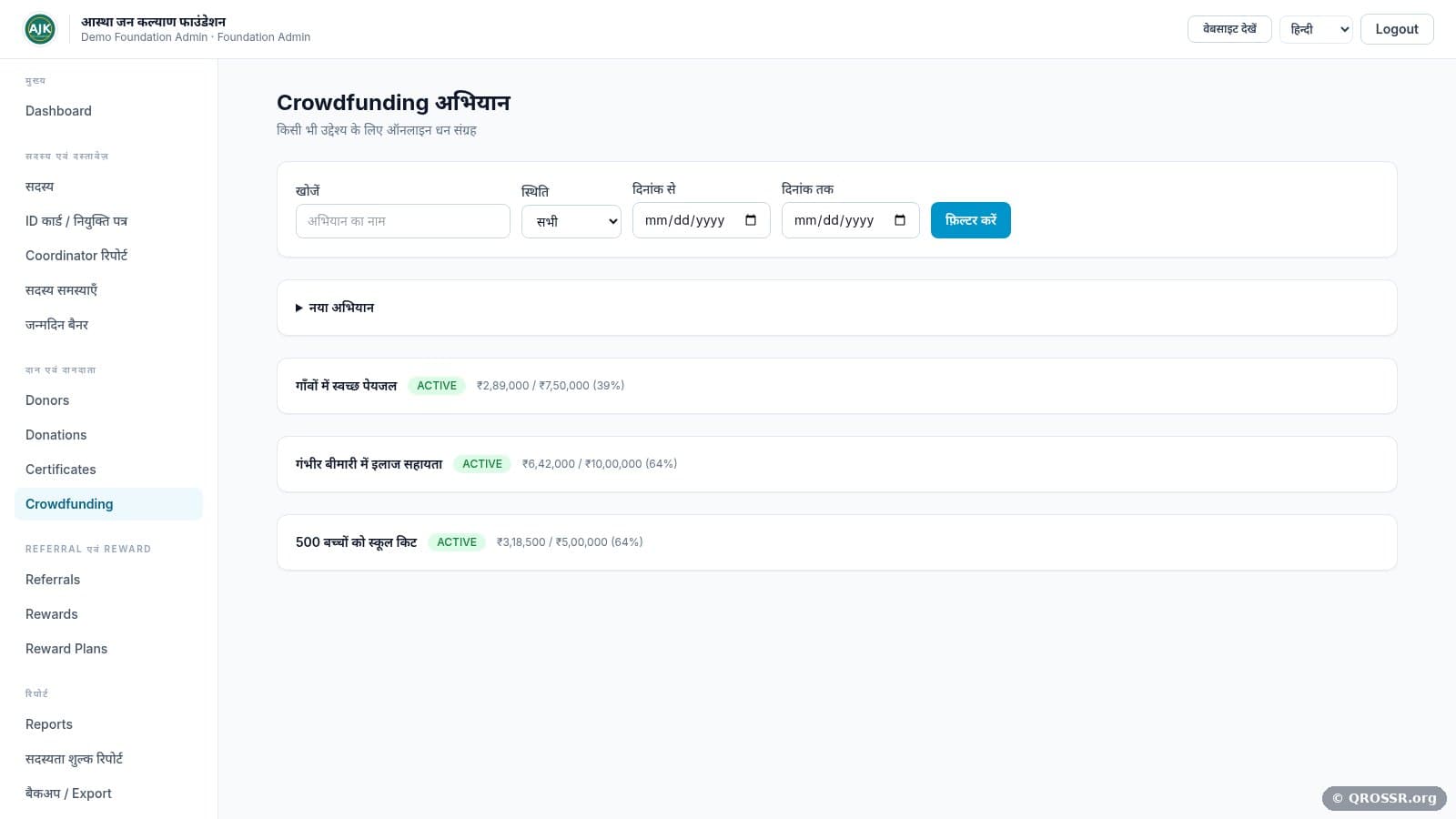Click आस्था जन कल्याण फाउंडेशन header title
The height and width of the screenshot is (819, 1456).
153,22
